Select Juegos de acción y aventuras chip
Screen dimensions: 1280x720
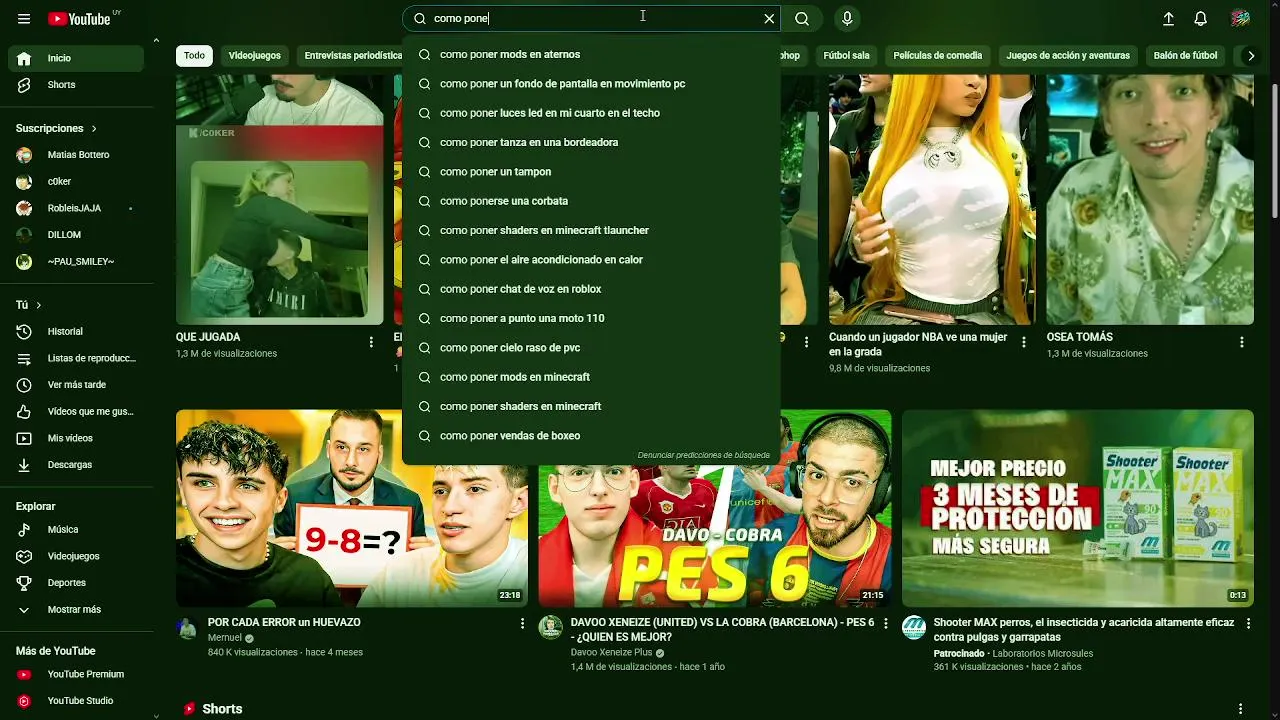[1068, 56]
